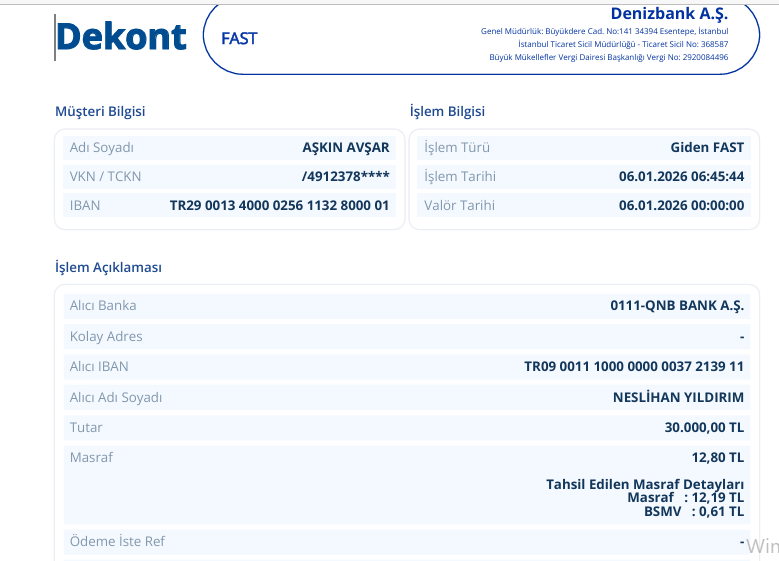The width and height of the screenshot is (779, 561).
Task: Click the VKN / TCKN label
Action: pos(105,176)
